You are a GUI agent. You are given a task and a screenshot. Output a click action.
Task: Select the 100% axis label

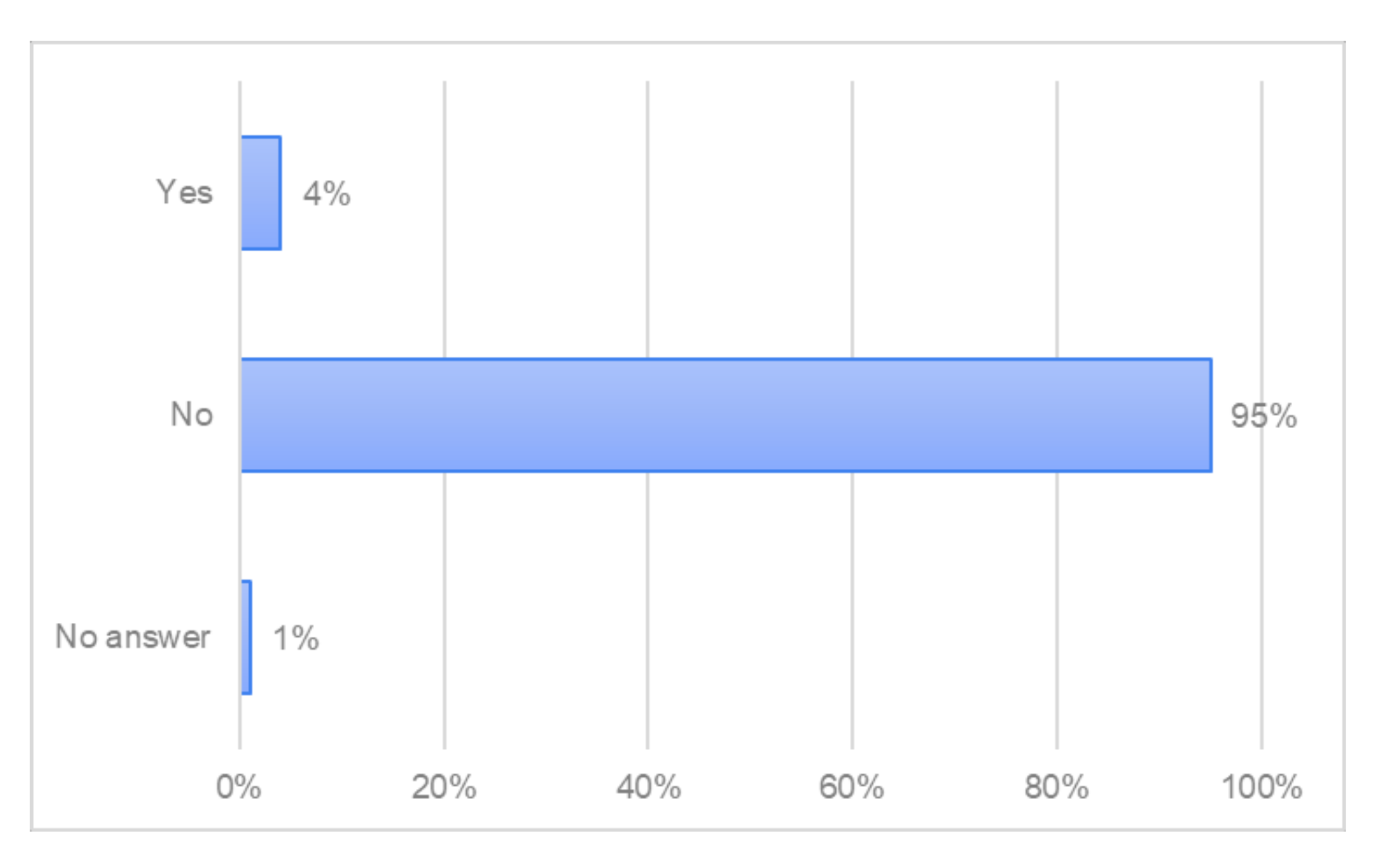click(x=1262, y=787)
